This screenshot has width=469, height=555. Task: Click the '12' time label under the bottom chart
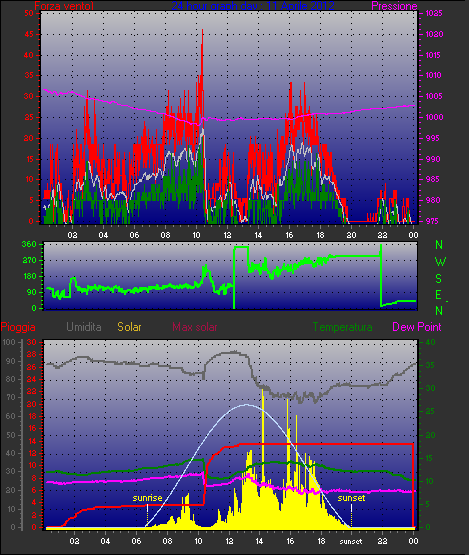coord(229,541)
